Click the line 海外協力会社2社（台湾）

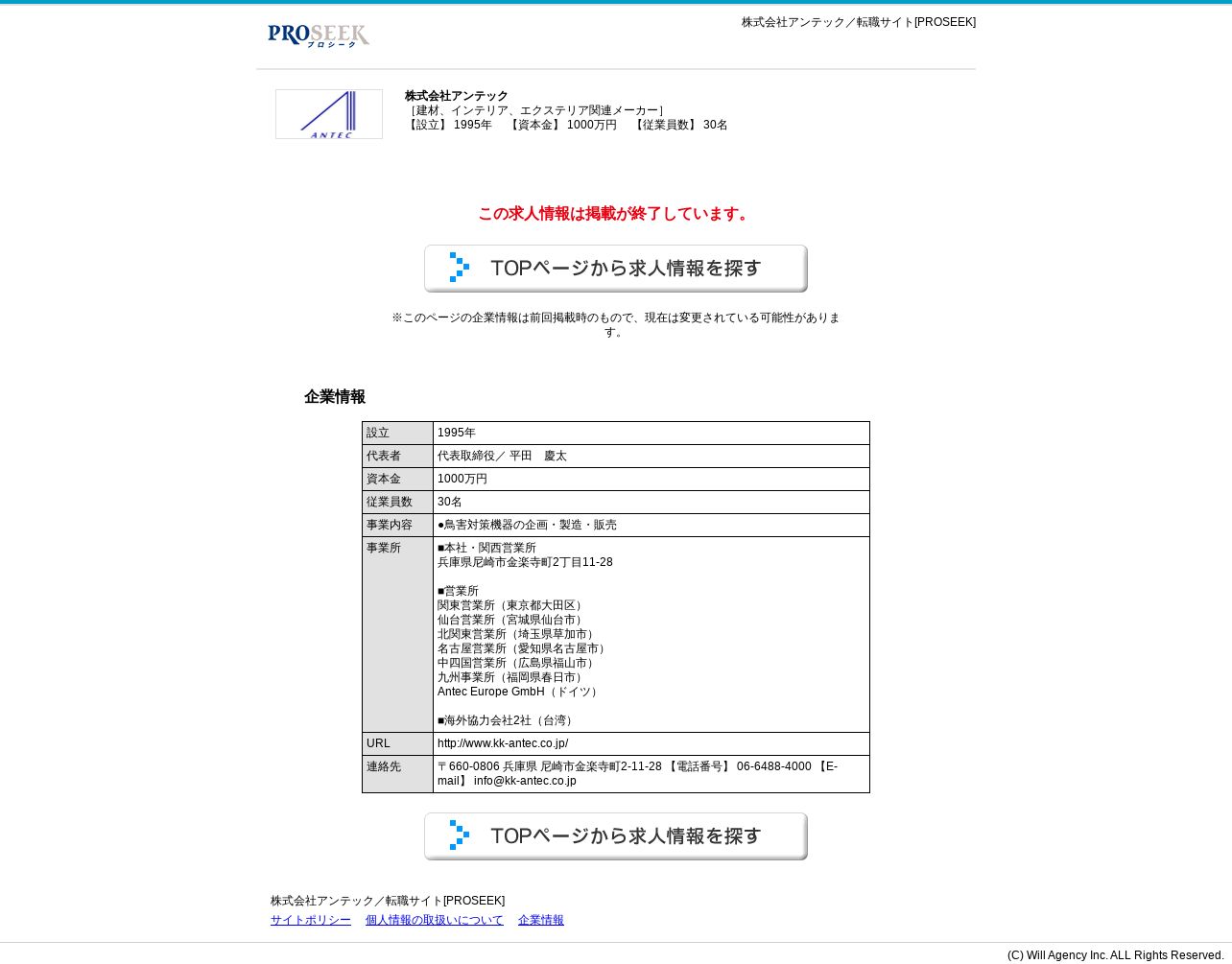(507, 721)
